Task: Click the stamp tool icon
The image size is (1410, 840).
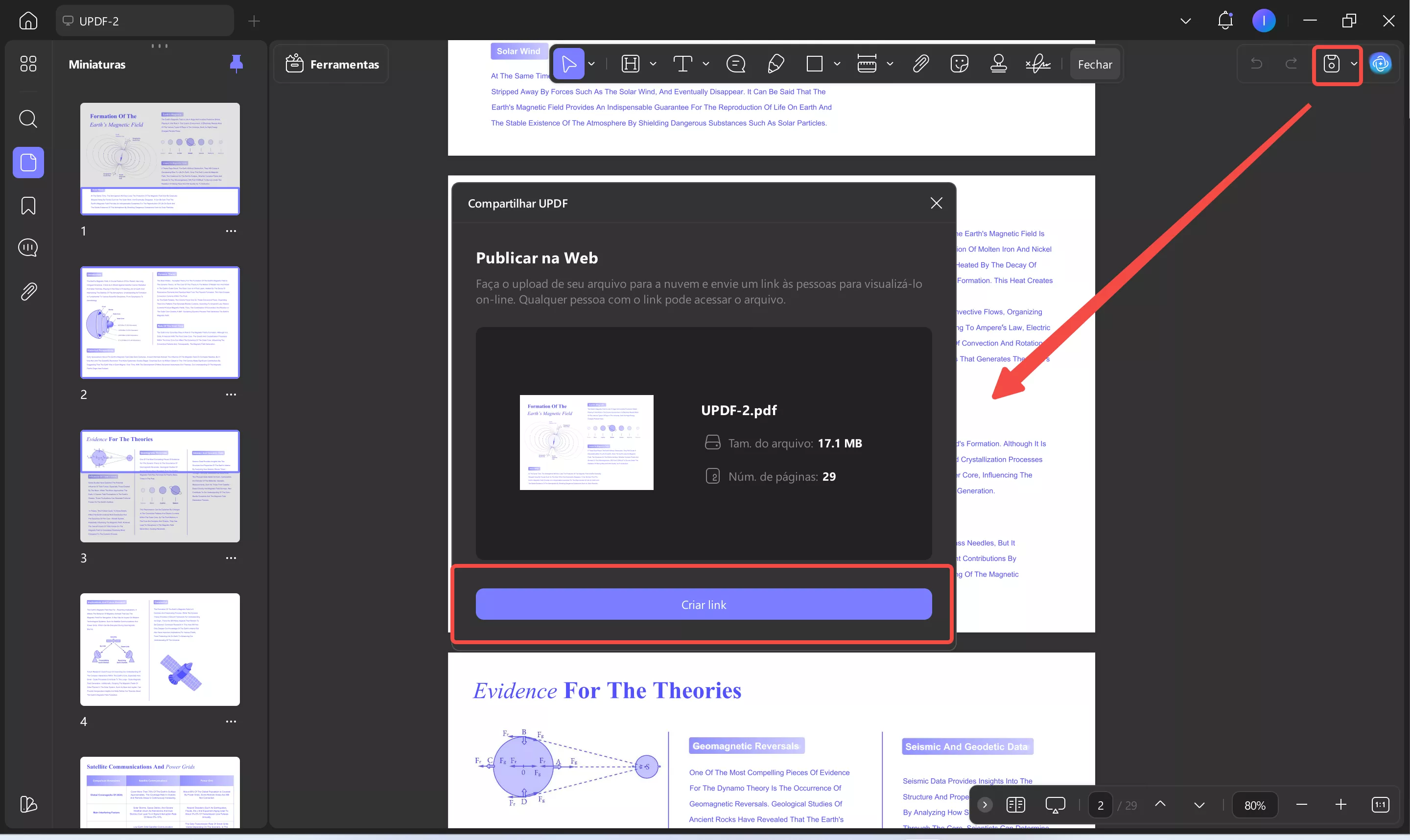Action: coord(998,64)
